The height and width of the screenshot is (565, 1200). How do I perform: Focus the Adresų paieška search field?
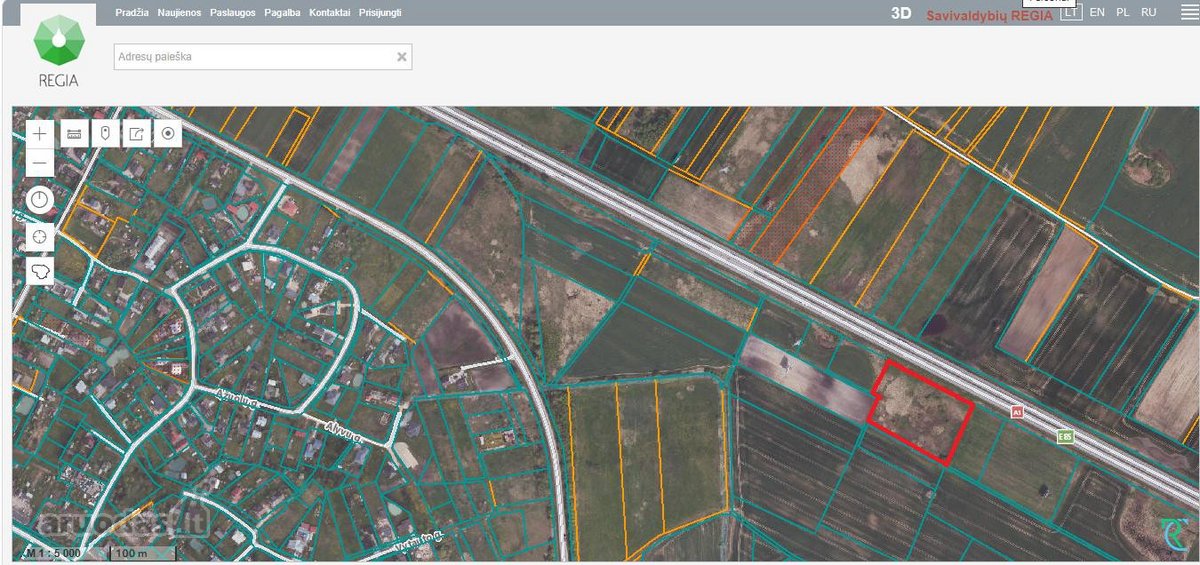tap(262, 57)
